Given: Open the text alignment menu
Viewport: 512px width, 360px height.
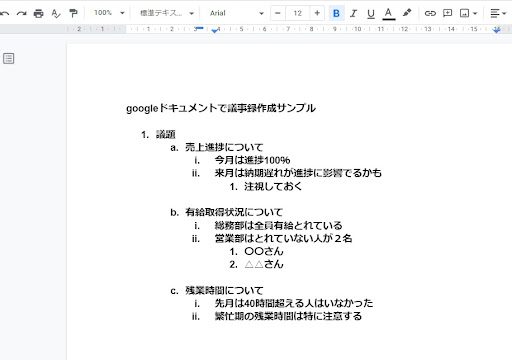Looking at the screenshot, I should coord(498,13).
